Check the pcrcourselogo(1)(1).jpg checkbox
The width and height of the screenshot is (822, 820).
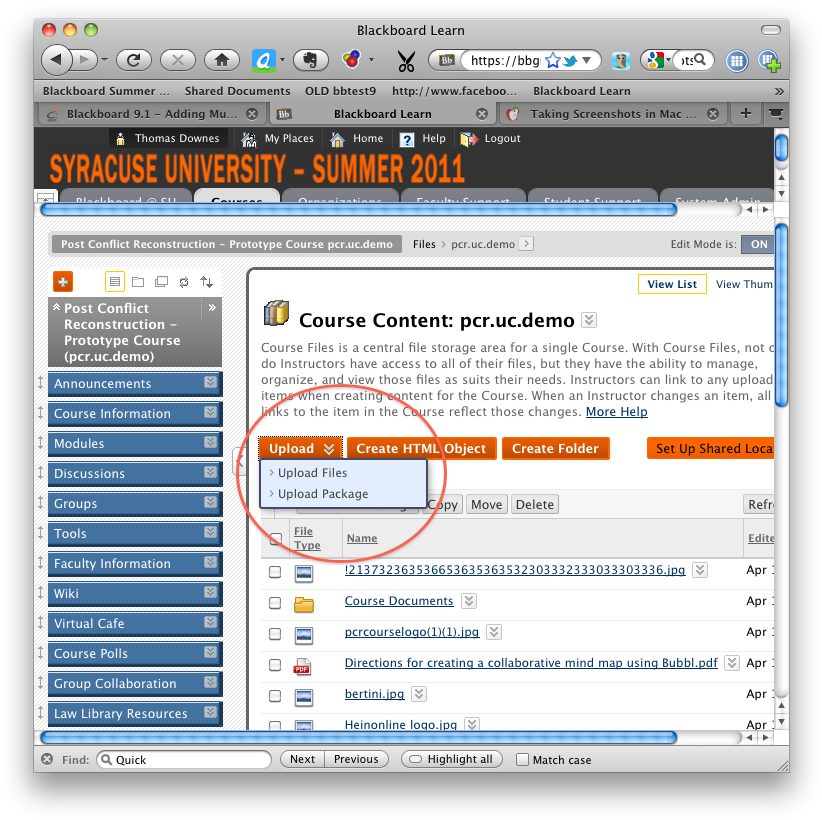pos(275,634)
